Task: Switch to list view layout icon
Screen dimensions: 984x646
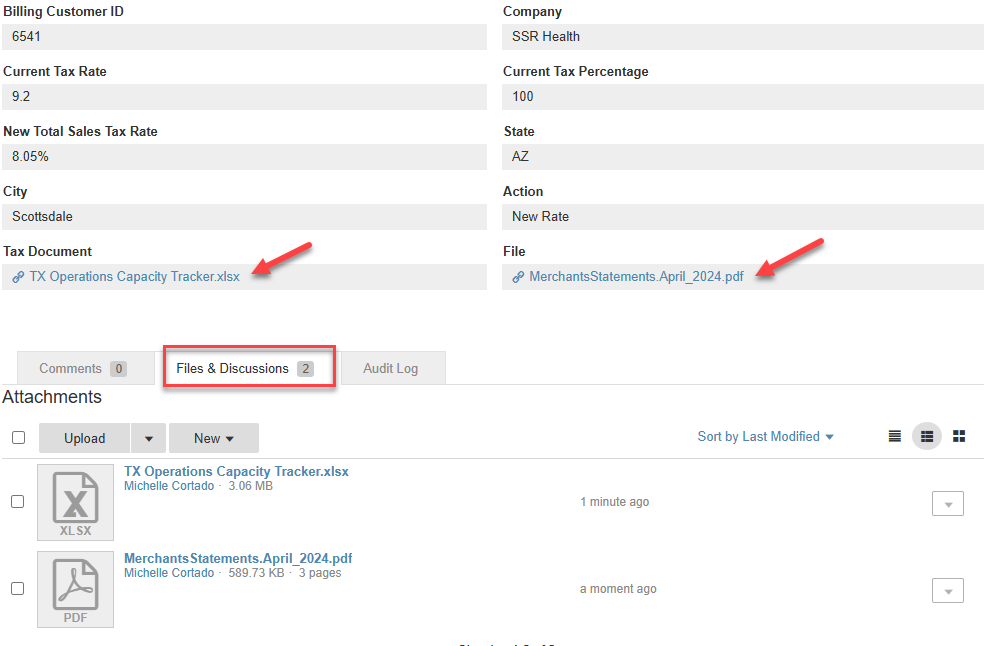Action: pos(895,437)
